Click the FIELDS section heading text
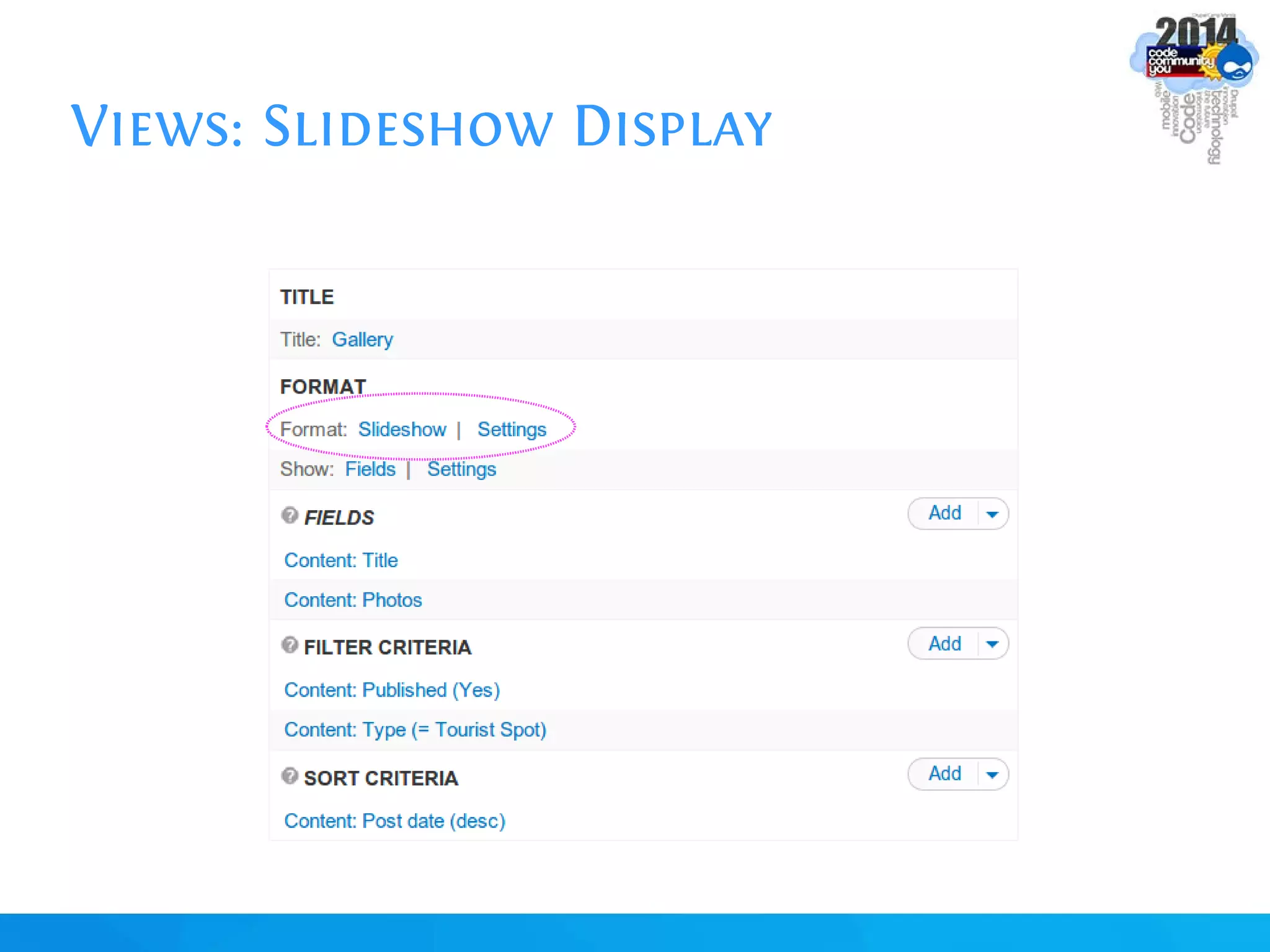Viewport: 1270px width, 952px height. point(339,518)
